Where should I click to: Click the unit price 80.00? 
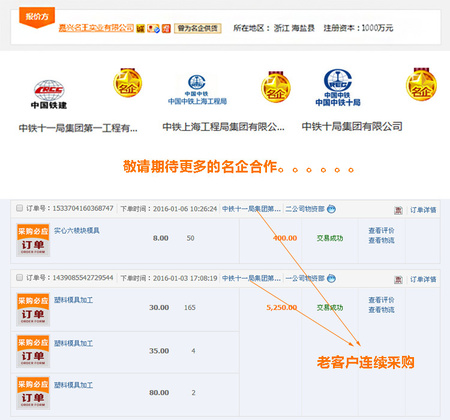pyautogui.click(x=159, y=393)
